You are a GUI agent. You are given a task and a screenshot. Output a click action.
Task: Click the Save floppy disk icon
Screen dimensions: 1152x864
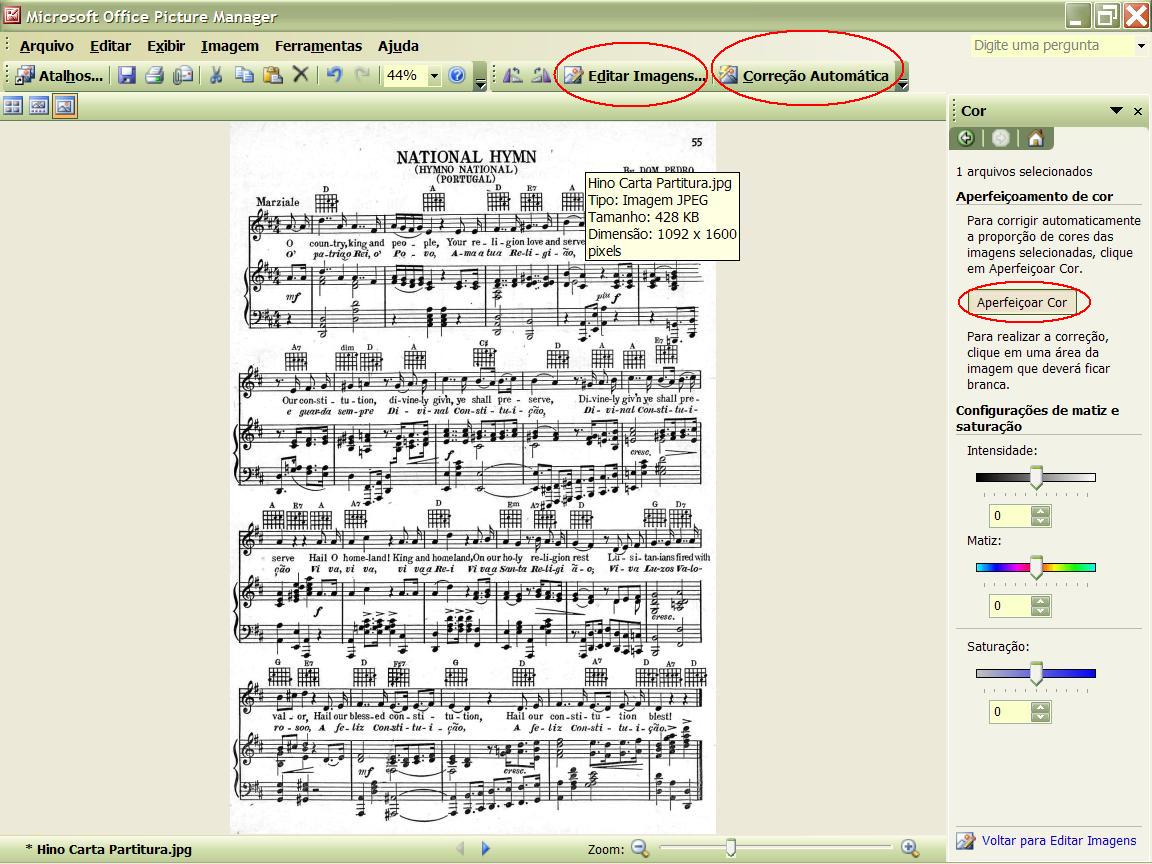point(127,75)
